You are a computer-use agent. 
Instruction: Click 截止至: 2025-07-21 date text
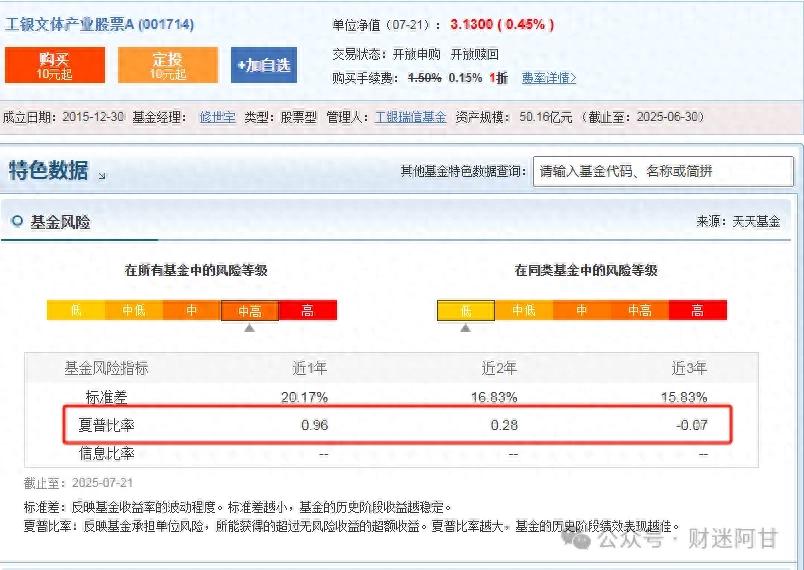78,483
